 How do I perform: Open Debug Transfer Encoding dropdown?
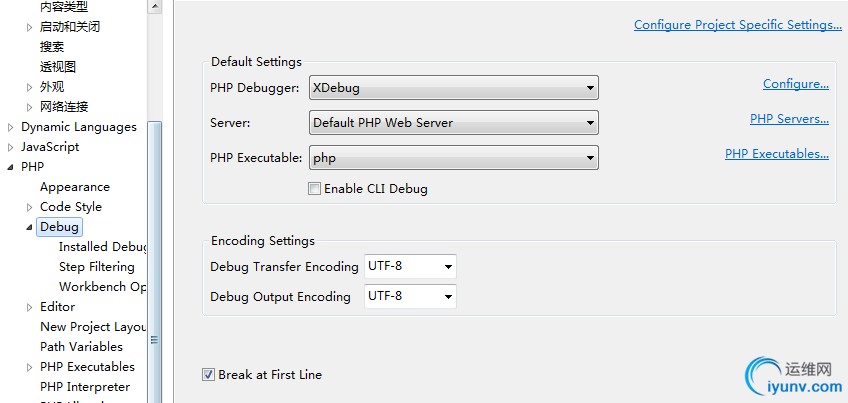(x=410, y=267)
